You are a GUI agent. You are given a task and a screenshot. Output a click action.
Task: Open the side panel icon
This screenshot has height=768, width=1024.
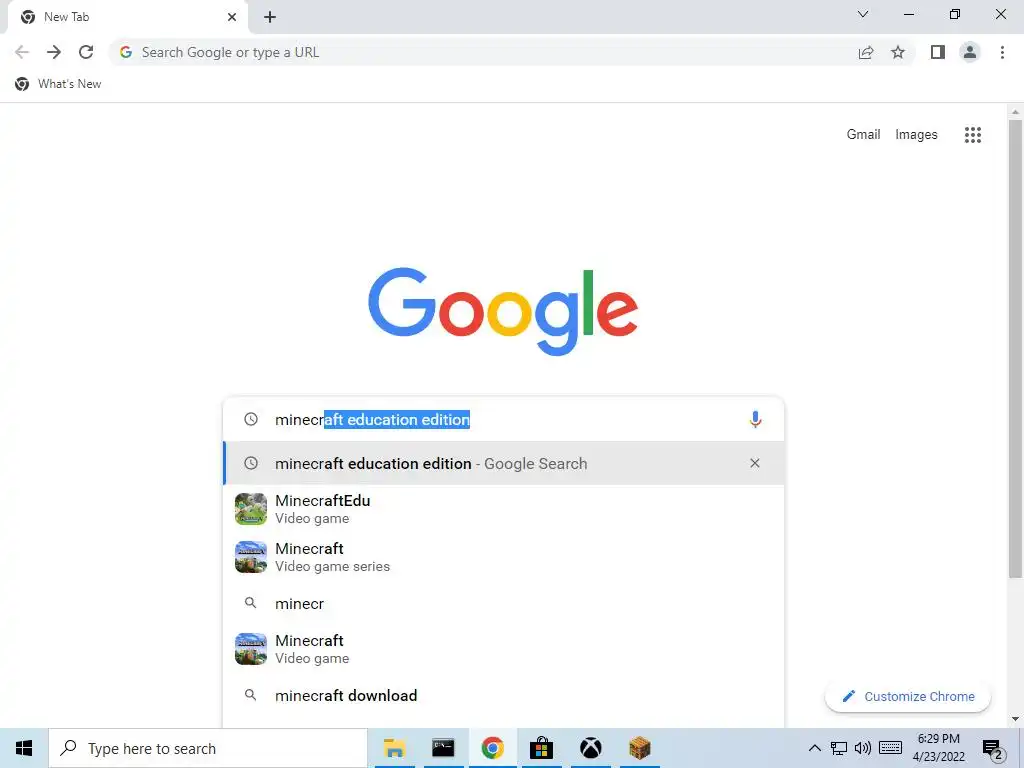[938, 52]
